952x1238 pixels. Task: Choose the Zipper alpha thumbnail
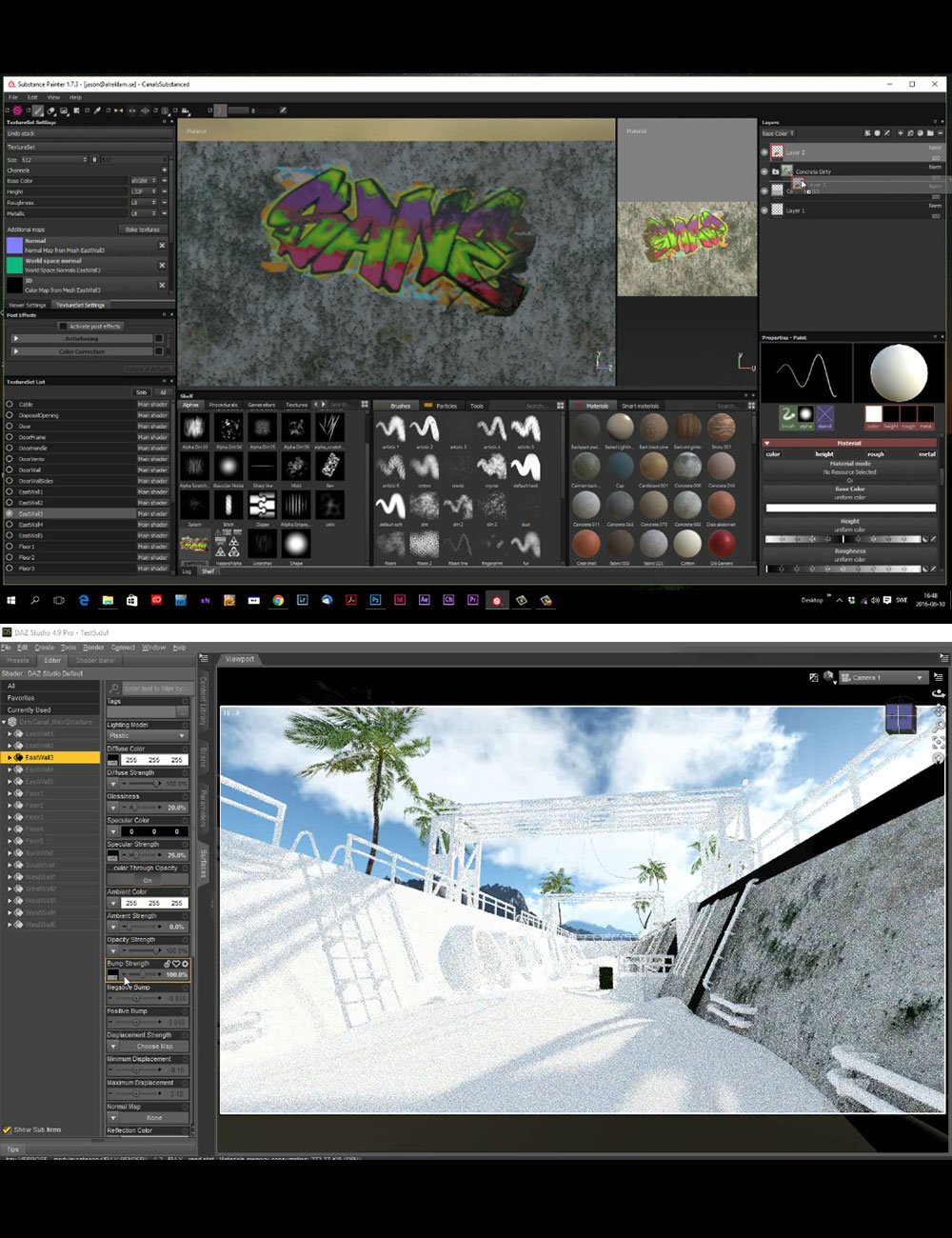click(x=262, y=506)
